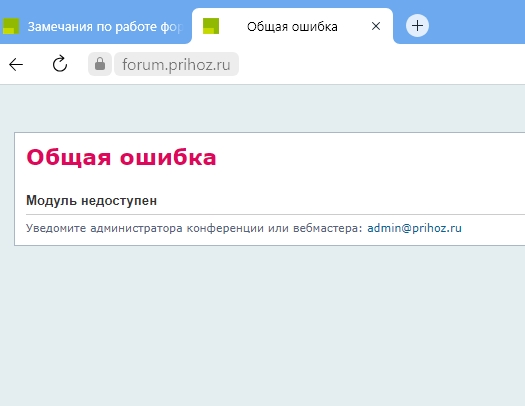The width and height of the screenshot is (525, 406).
Task: Click the red Общая ошибка page heading
Action: 121,157
